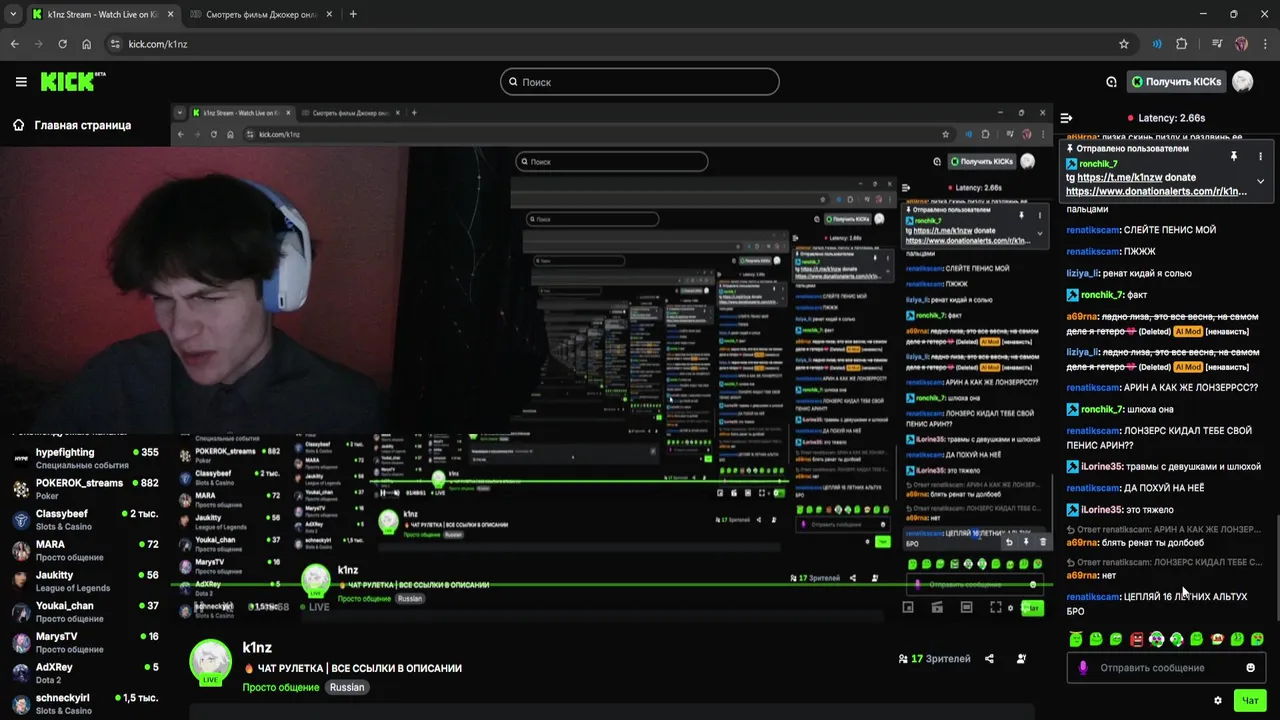Image resolution: width=1280 pixels, height=720 pixels.
Task: Open the MarysTV channel
Action: (84, 643)
